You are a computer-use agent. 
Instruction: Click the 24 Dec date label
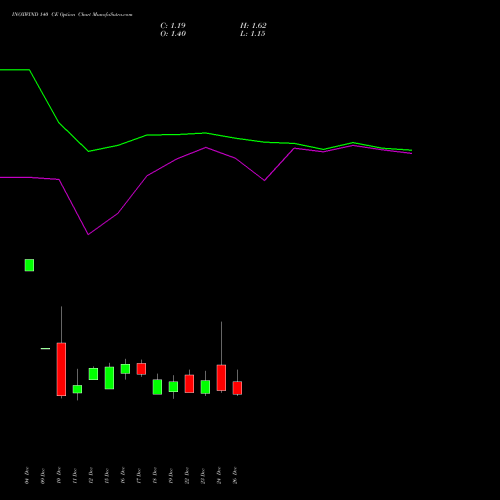[219, 476]
